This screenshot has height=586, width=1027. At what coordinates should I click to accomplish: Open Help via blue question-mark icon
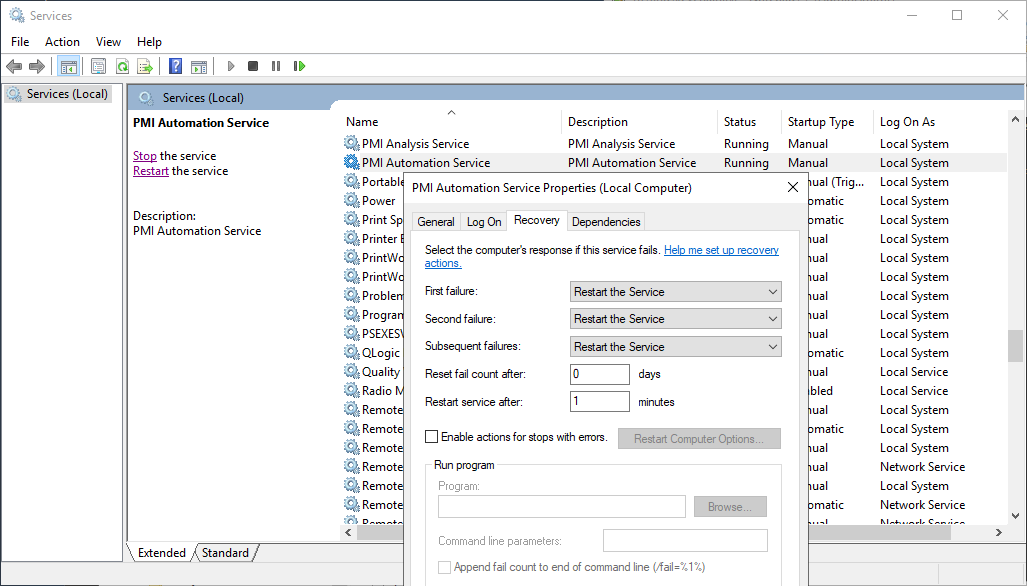[x=176, y=66]
